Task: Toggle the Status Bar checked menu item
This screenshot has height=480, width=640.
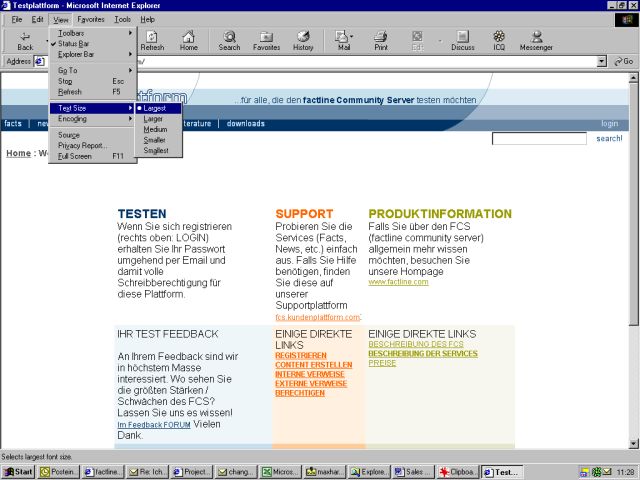Action: tap(73, 44)
